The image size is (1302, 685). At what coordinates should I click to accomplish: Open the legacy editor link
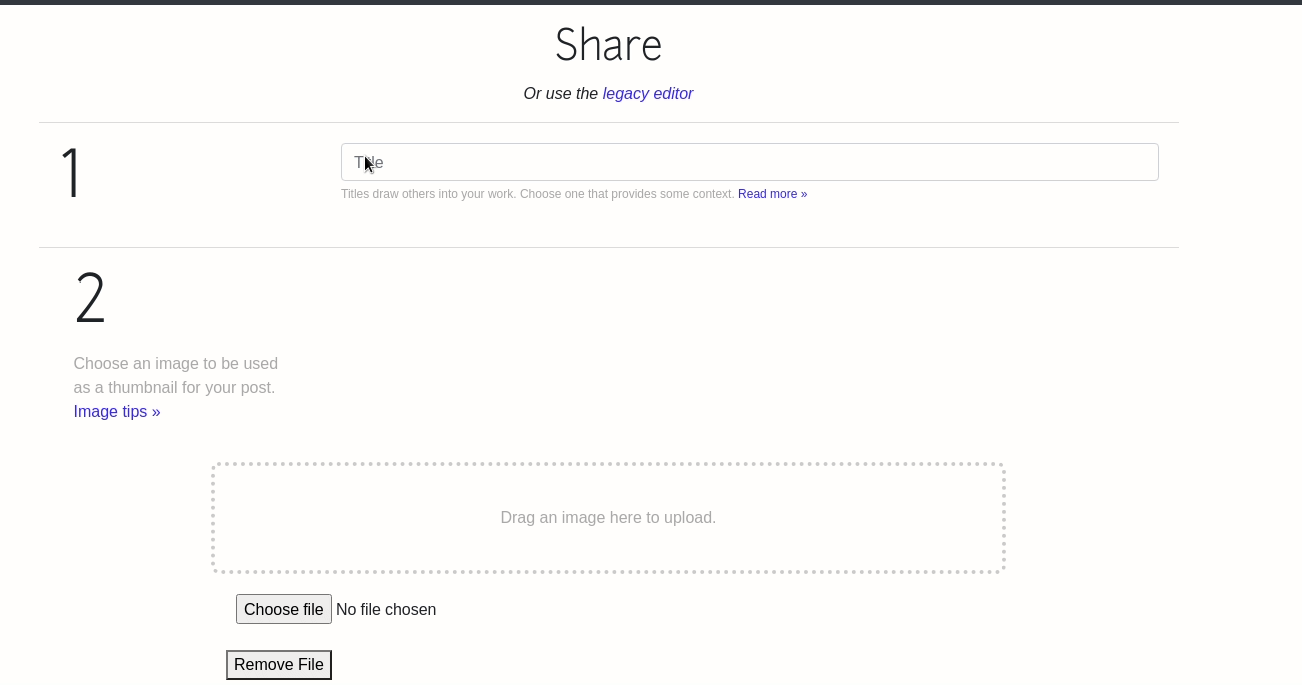647,94
